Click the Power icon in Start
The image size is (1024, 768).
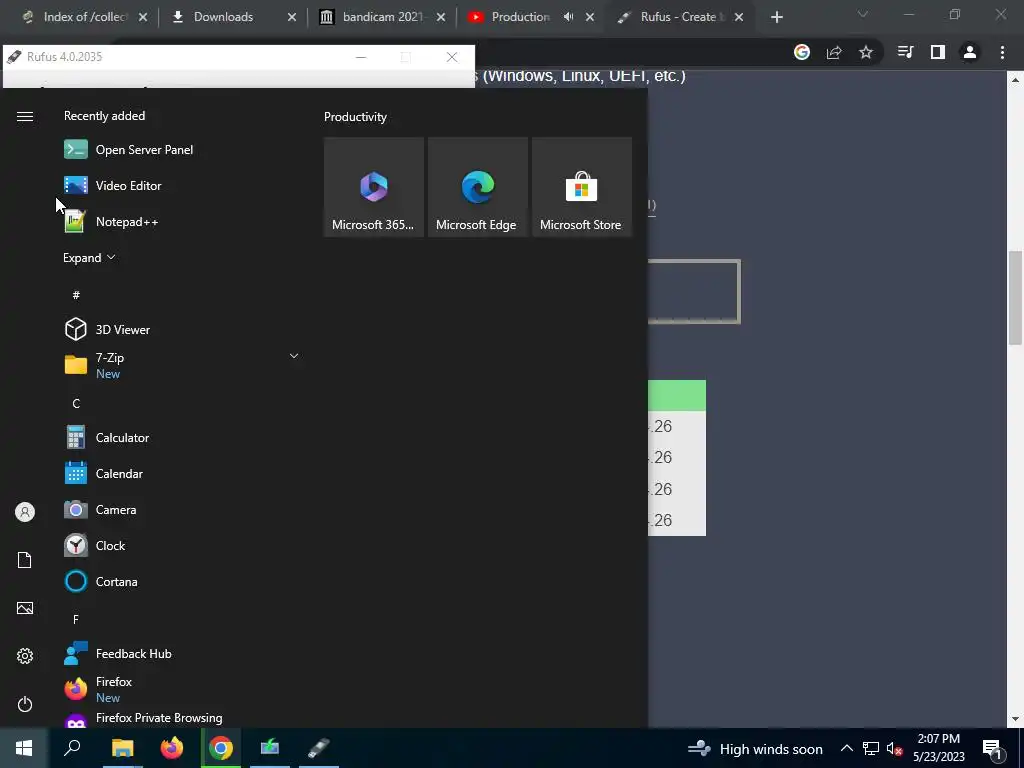(25, 704)
